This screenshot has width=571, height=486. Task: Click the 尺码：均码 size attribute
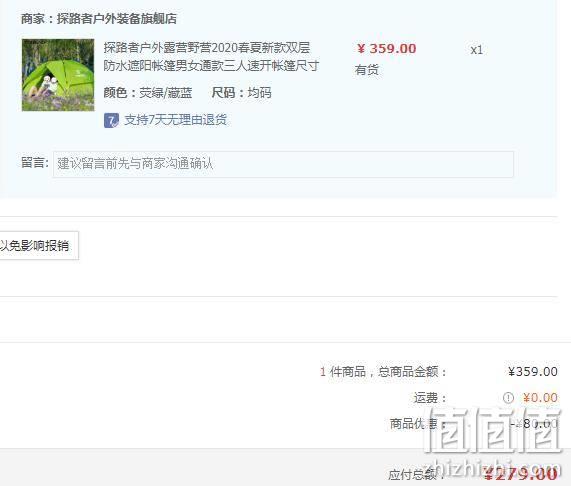coord(241,93)
